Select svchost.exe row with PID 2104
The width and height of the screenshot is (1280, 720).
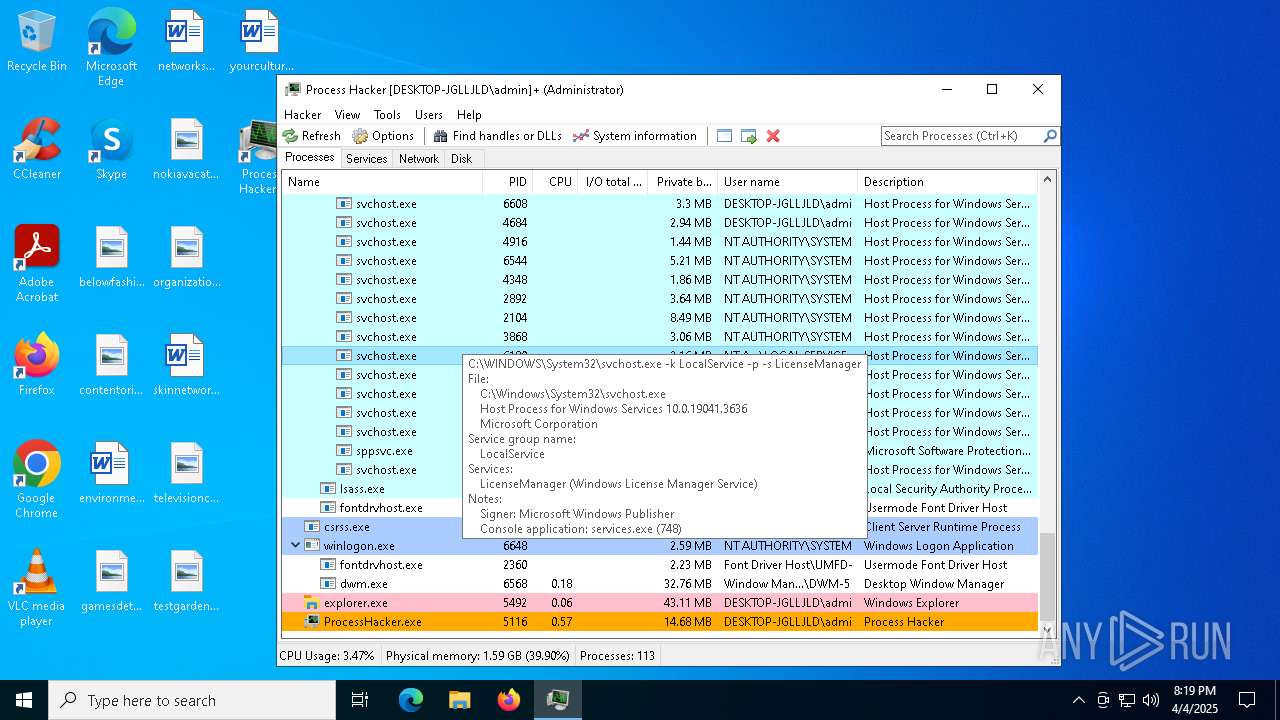pyautogui.click(x=660, y=318)
